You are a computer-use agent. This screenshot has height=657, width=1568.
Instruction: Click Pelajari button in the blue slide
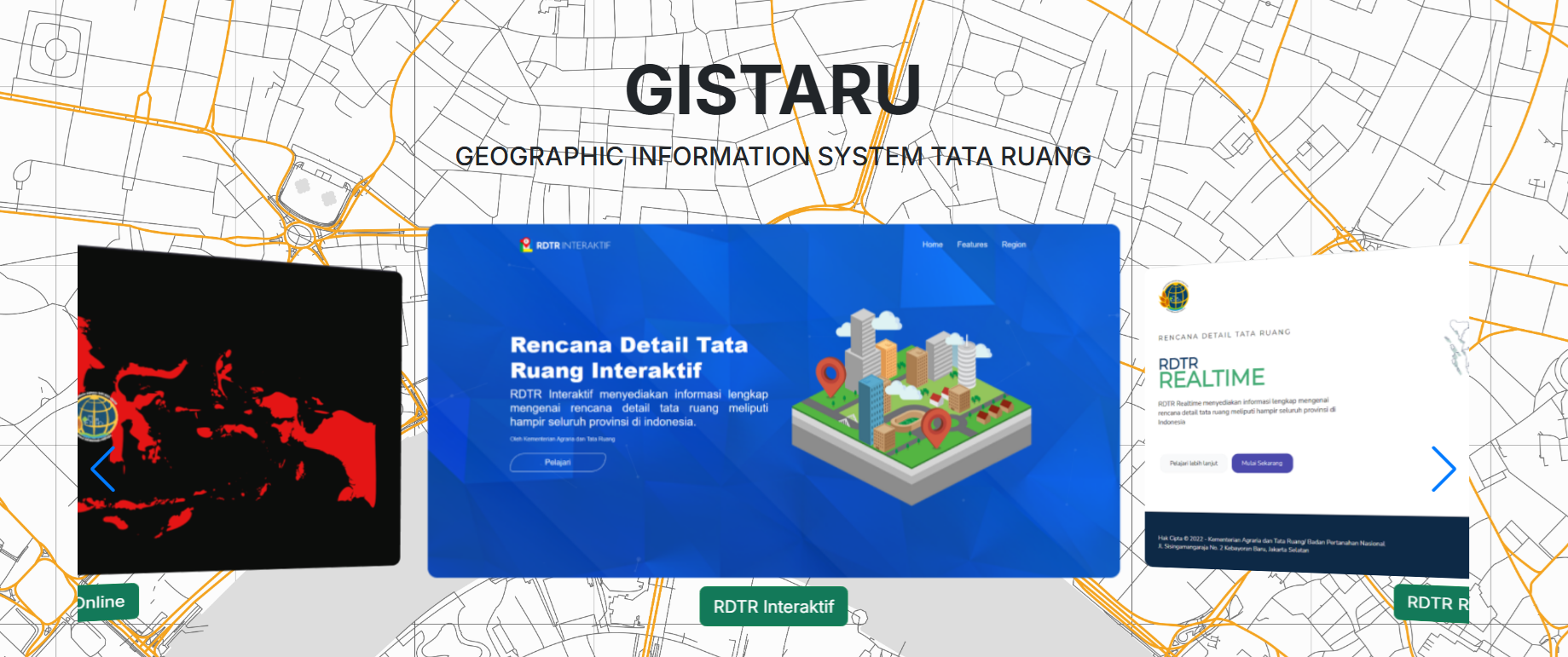click(x=558, y=462)
